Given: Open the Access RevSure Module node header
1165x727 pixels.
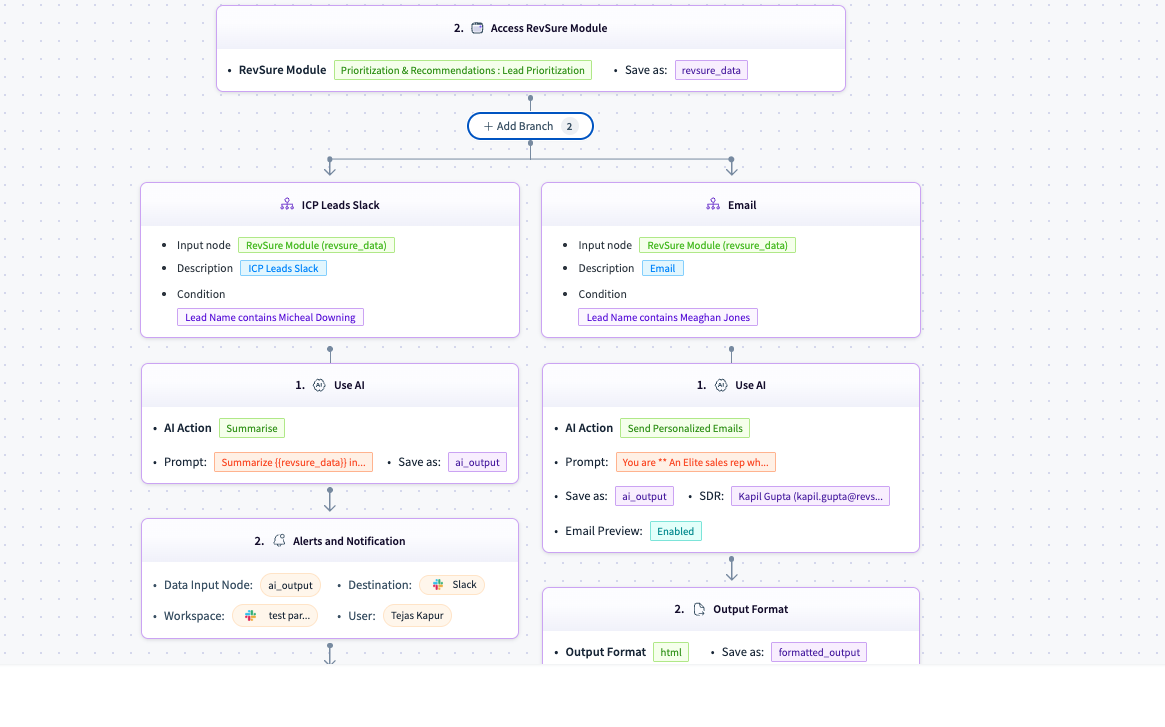Looking at the screenshot, I should click(530, 28).
